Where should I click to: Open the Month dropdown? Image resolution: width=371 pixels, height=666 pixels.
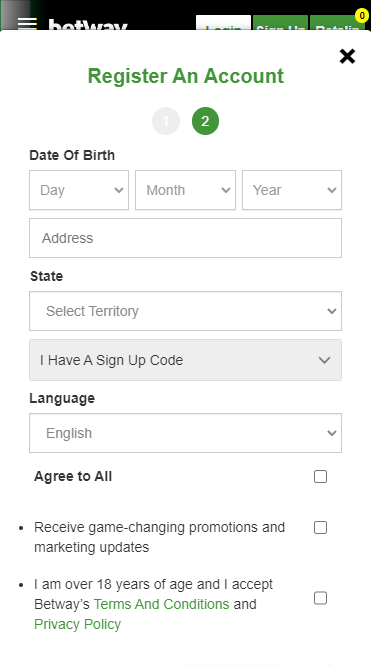pos(185,190)
